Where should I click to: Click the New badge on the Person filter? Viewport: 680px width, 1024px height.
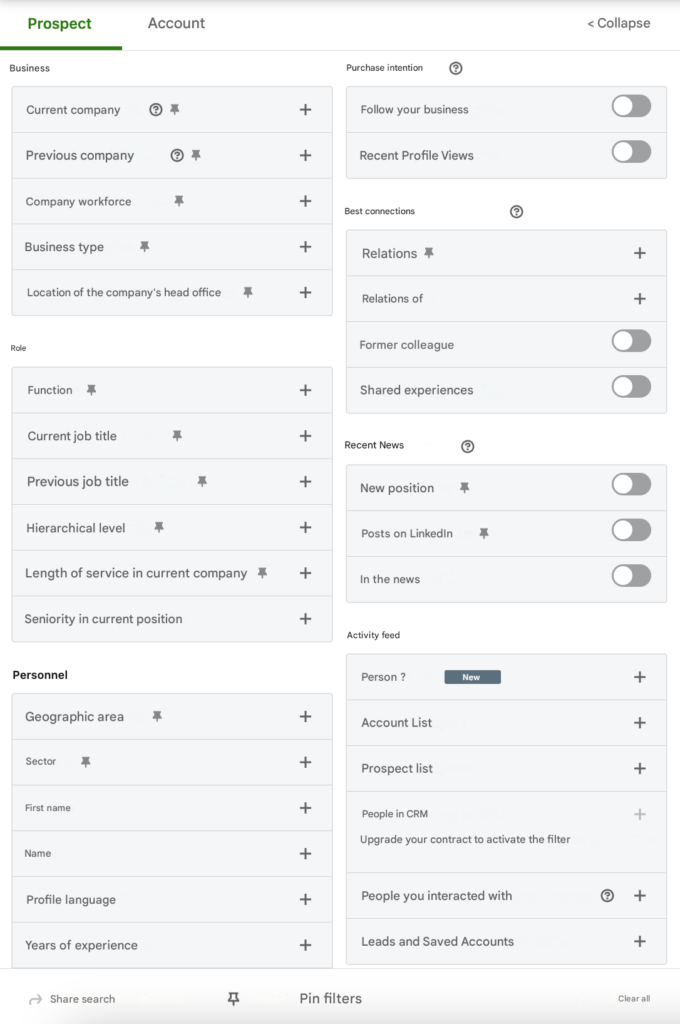472,677
